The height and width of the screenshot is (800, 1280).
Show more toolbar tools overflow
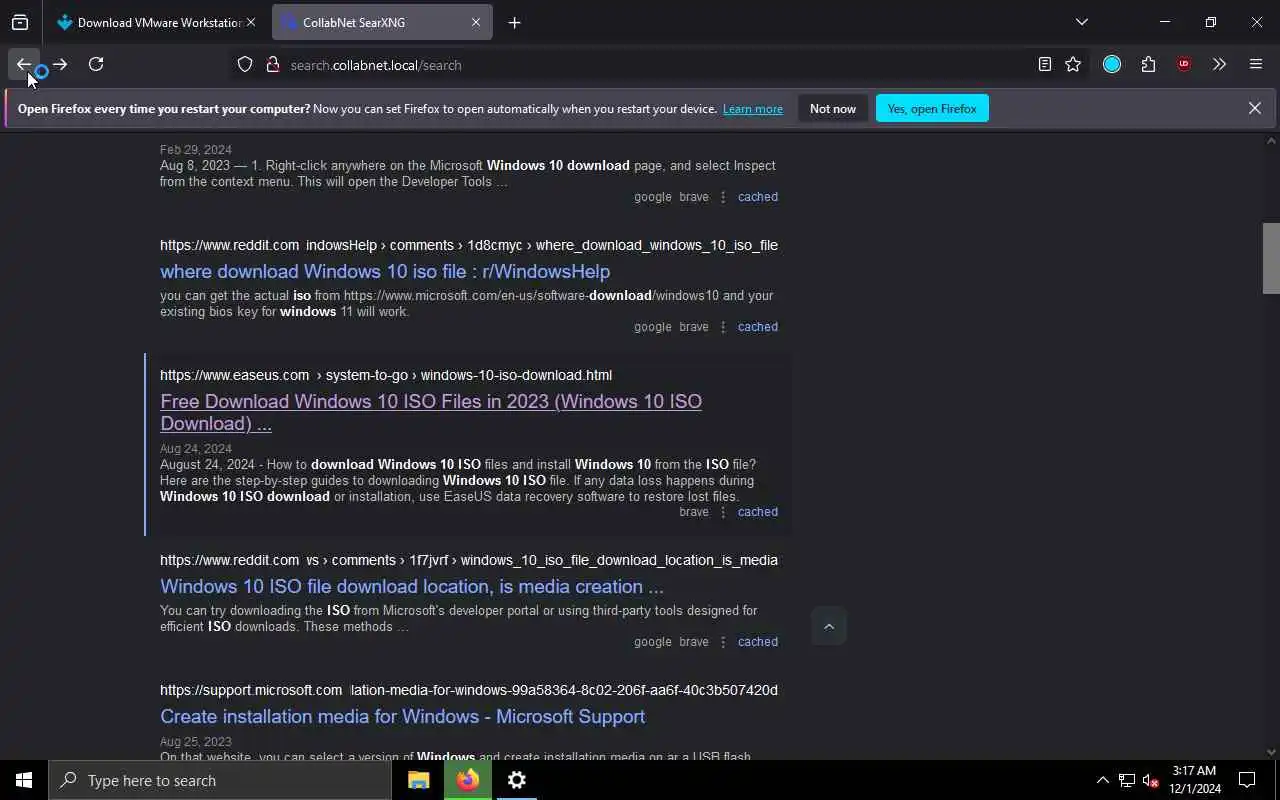1219,64
